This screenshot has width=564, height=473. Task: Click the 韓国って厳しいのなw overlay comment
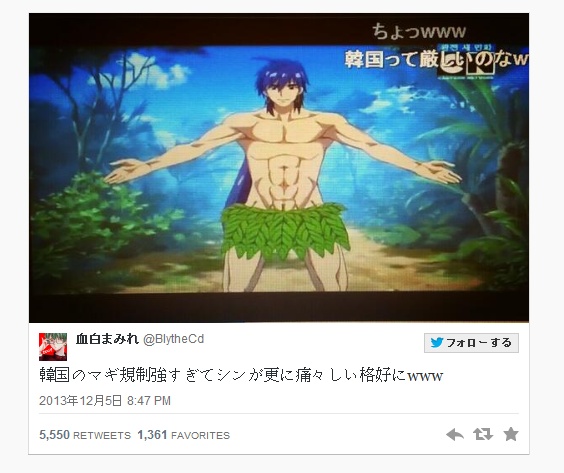[436, 60]
